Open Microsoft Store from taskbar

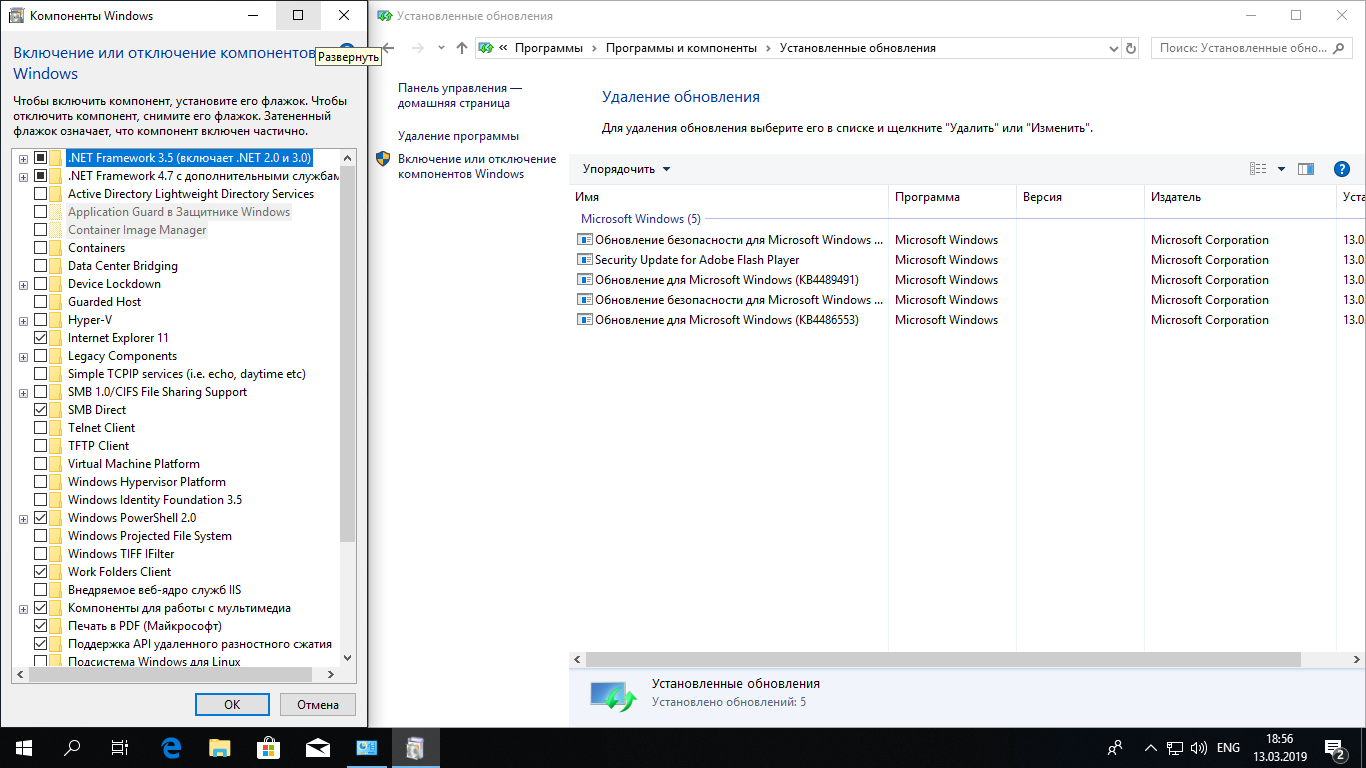(269, 747)
